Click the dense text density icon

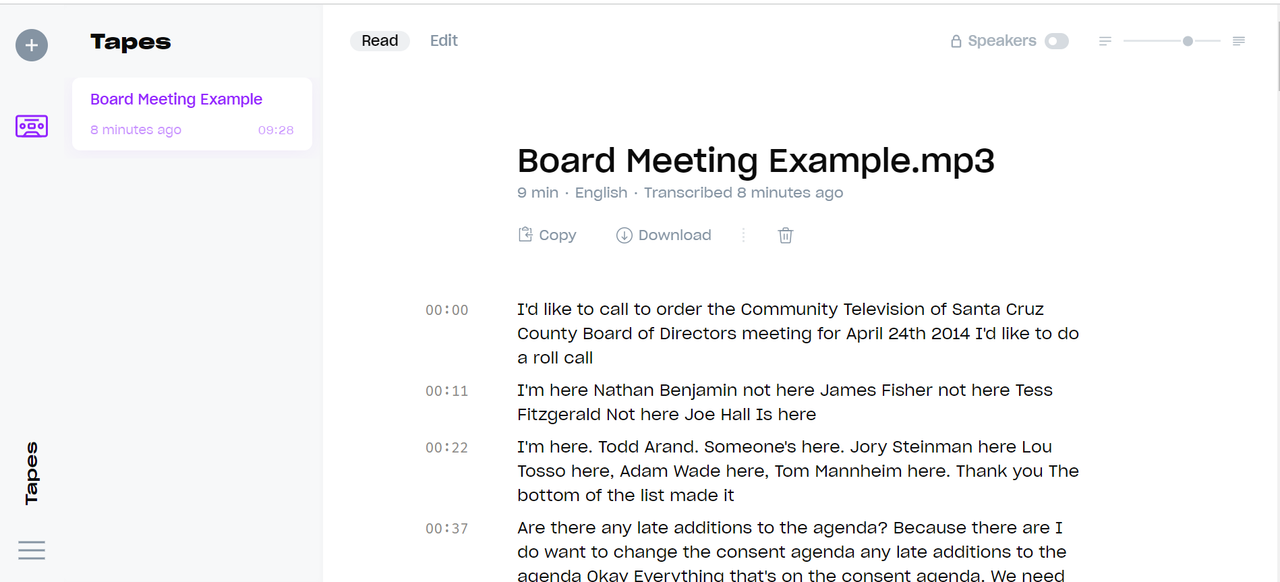tap(1239, 41)
